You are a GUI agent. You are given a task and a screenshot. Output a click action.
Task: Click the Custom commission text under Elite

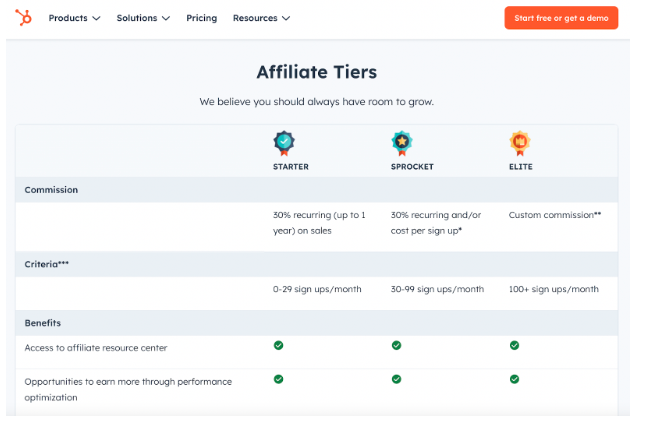click(x=554, y=215)
